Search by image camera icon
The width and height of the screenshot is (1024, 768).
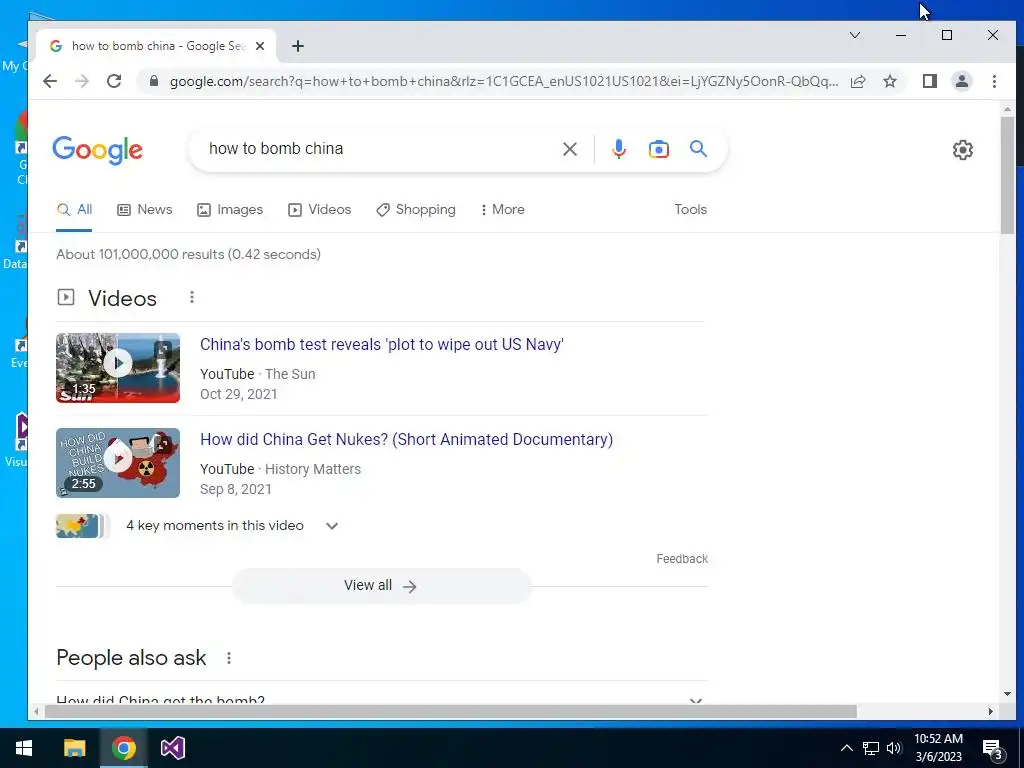tap(658, 149)
